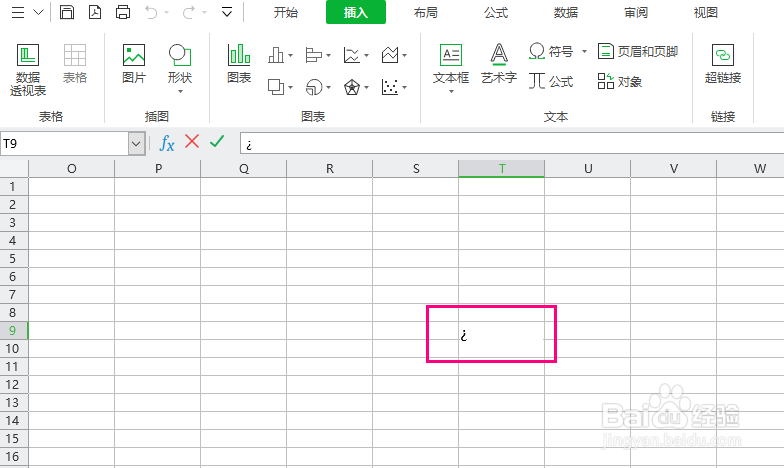784x468 pixels.
Task: Click the Redo arrow icon
Action: click(188, 12)
